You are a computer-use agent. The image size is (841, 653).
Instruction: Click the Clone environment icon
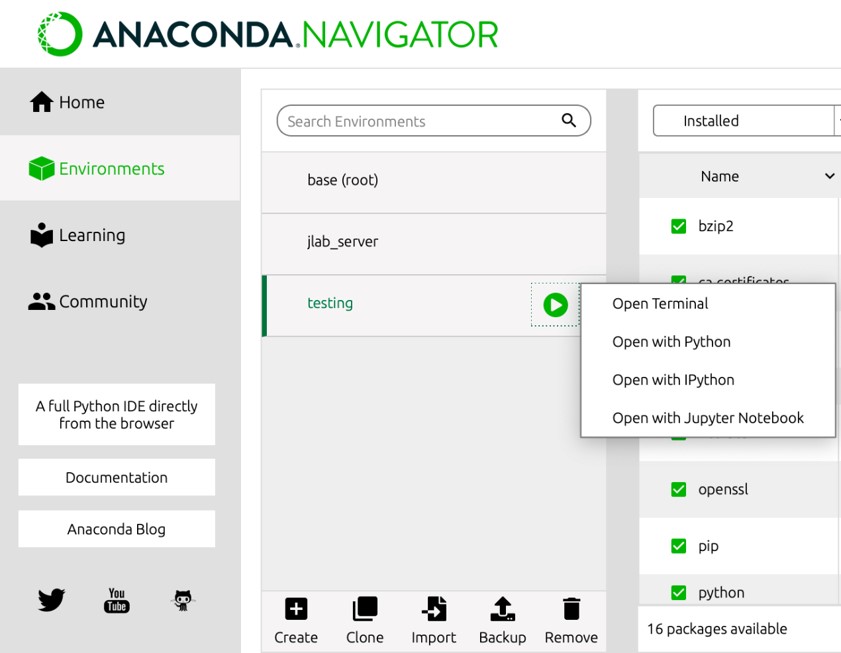pyautogui.click(x=365, y=609)
